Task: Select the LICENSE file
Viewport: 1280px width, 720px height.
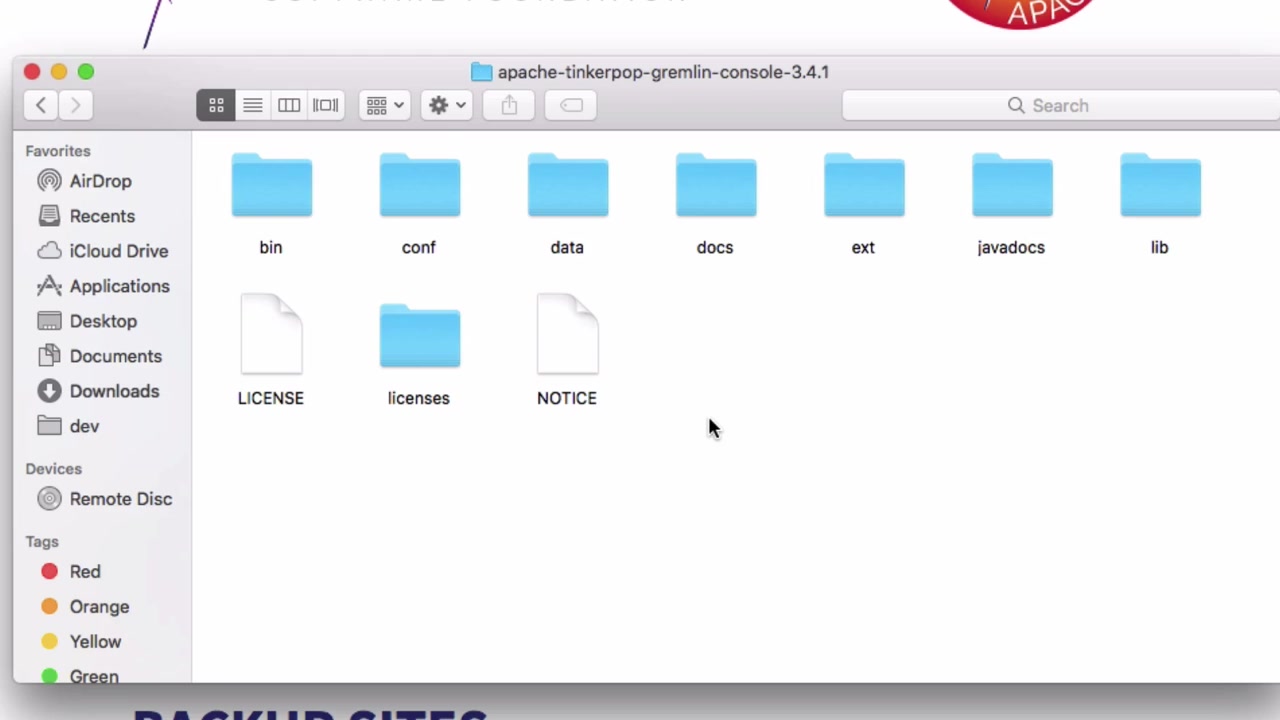Action: [271, 334]
